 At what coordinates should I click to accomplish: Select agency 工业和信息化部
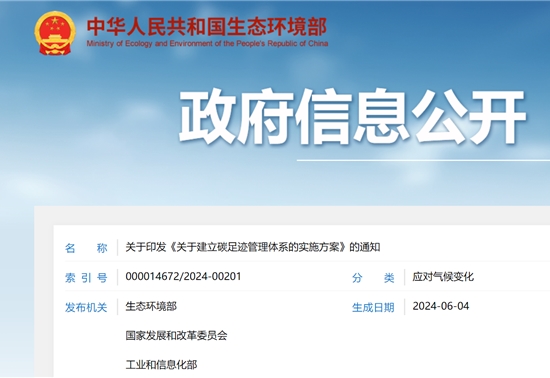161,365
